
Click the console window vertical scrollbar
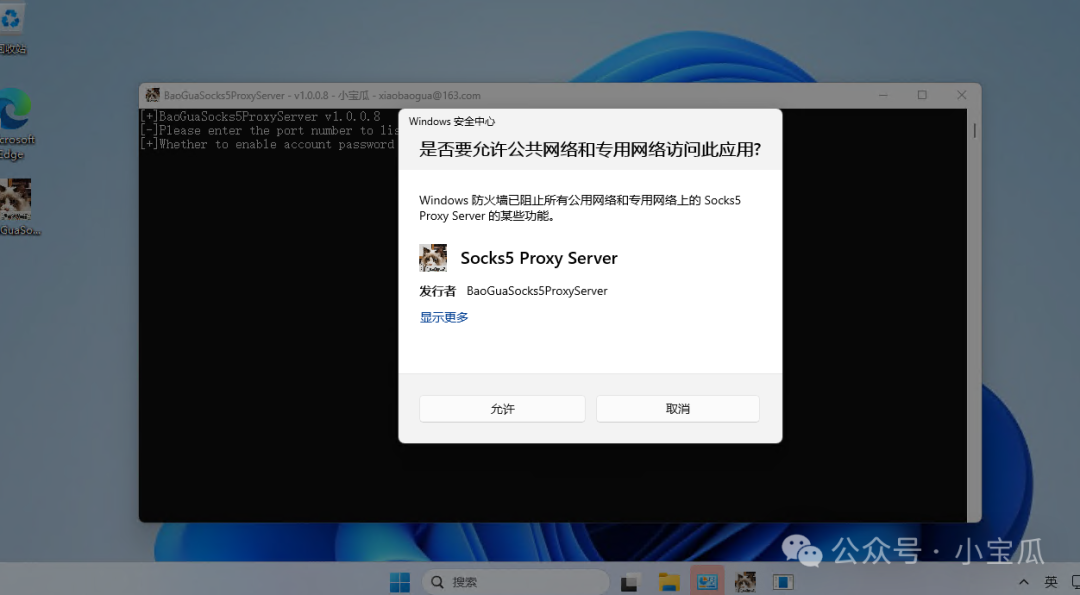[x=974, y=300]
